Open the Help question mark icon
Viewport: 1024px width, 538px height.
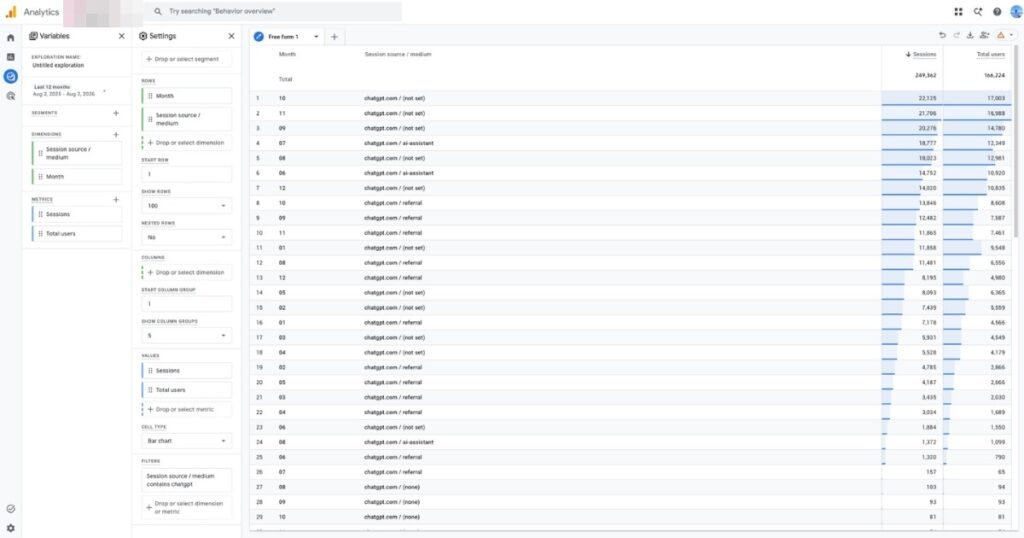click(997, 12)
